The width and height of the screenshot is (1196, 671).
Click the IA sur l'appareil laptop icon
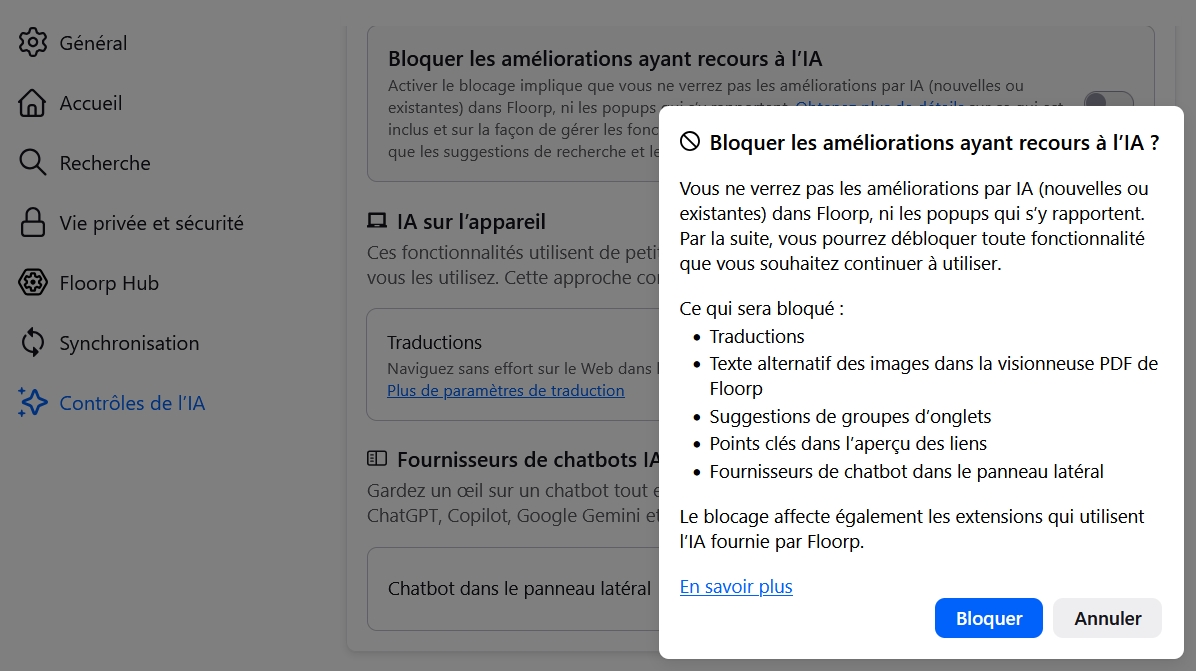(377, 221)
